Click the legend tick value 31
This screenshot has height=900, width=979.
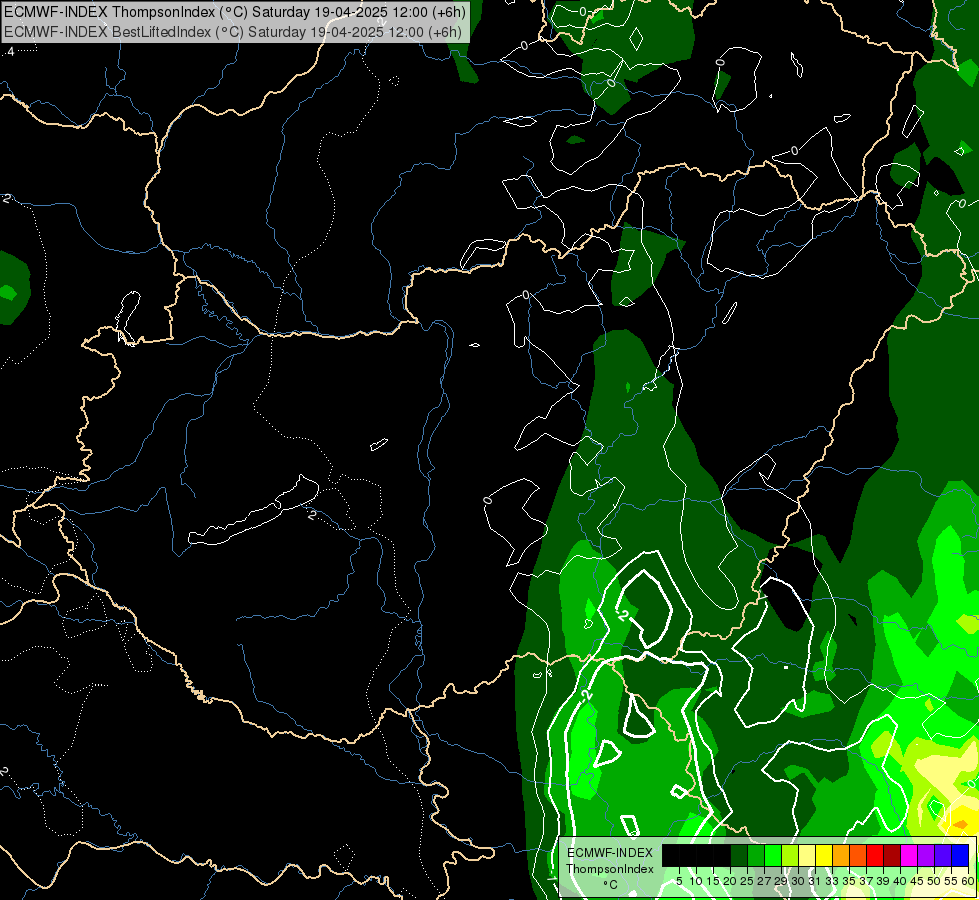(815, 881)
